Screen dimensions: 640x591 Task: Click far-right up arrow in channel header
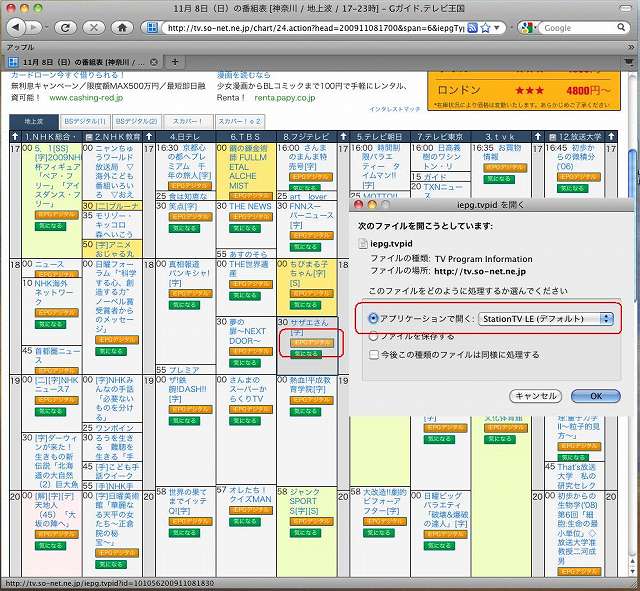pos(611,136)
